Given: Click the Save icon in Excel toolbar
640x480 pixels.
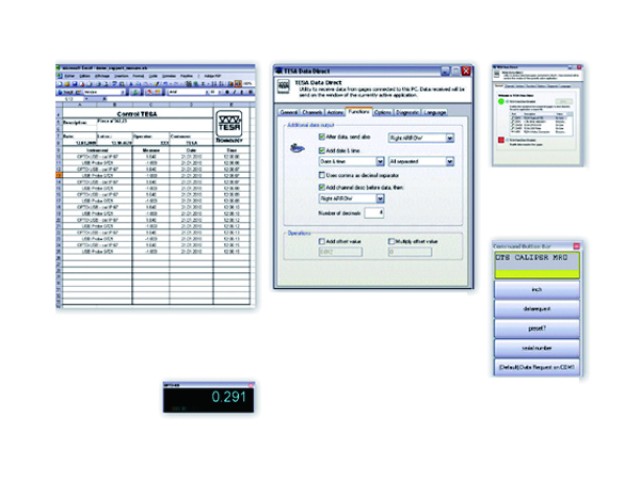Looking at the screenshot, I should 74,84.
